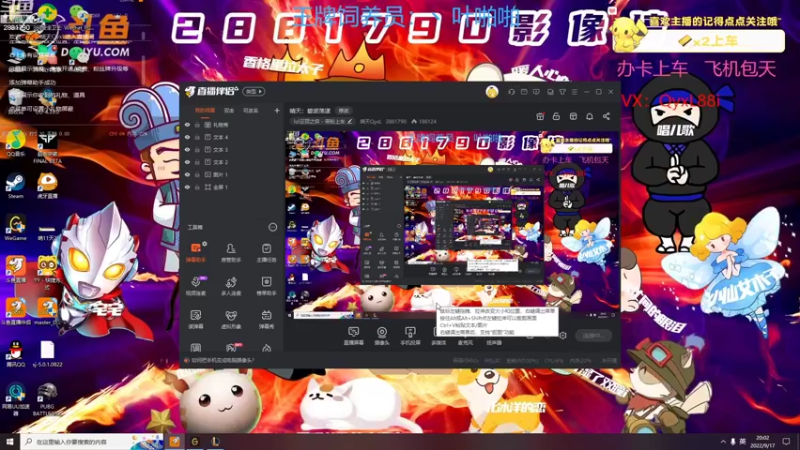The height and width of the screenshot is (450, 800).
Task: Add a new scene with plus icon
Action: [x=277, y=110]
